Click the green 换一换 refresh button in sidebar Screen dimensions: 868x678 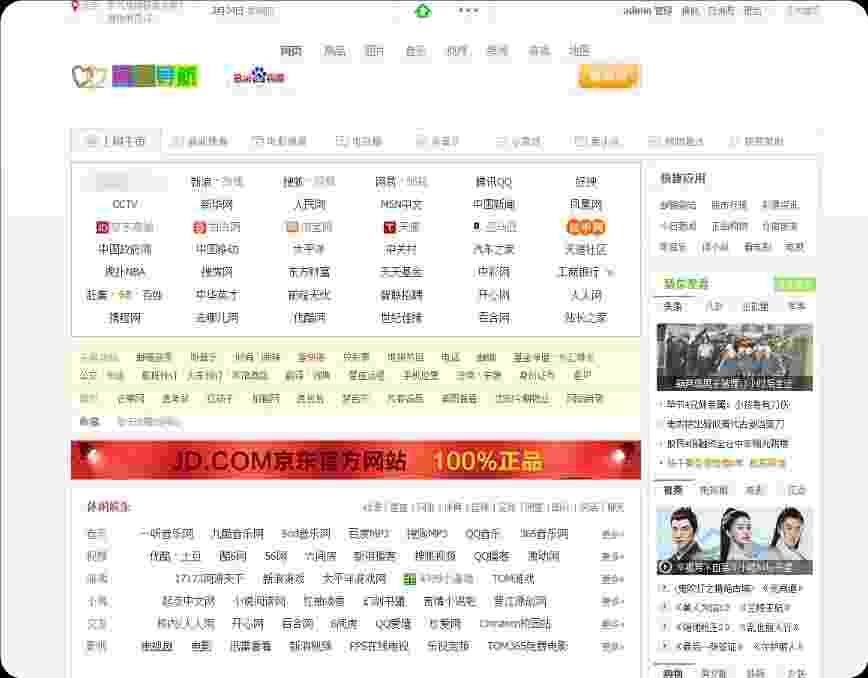pyautogui.click(x=795, y=285)
